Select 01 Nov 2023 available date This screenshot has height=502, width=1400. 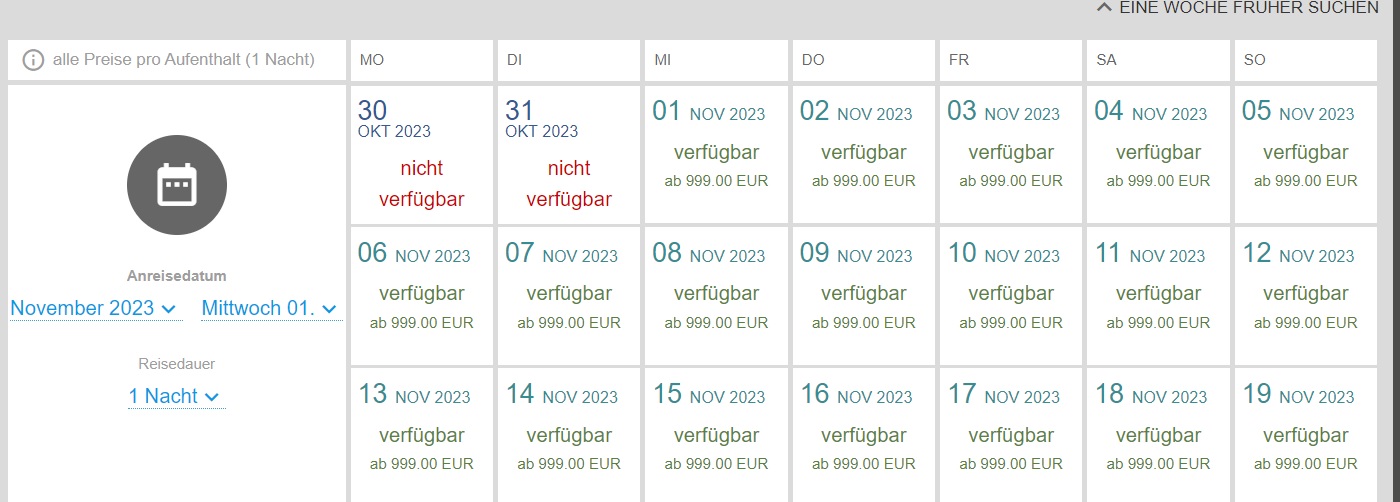click(714, 154)
